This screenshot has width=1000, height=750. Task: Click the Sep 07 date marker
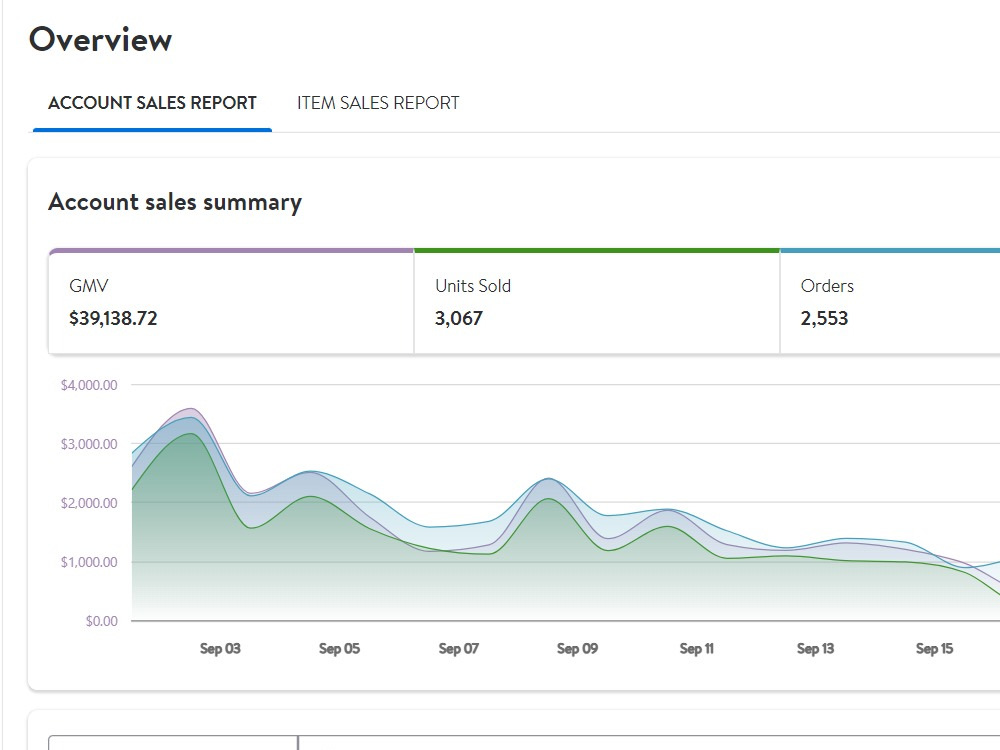point(459,649)
